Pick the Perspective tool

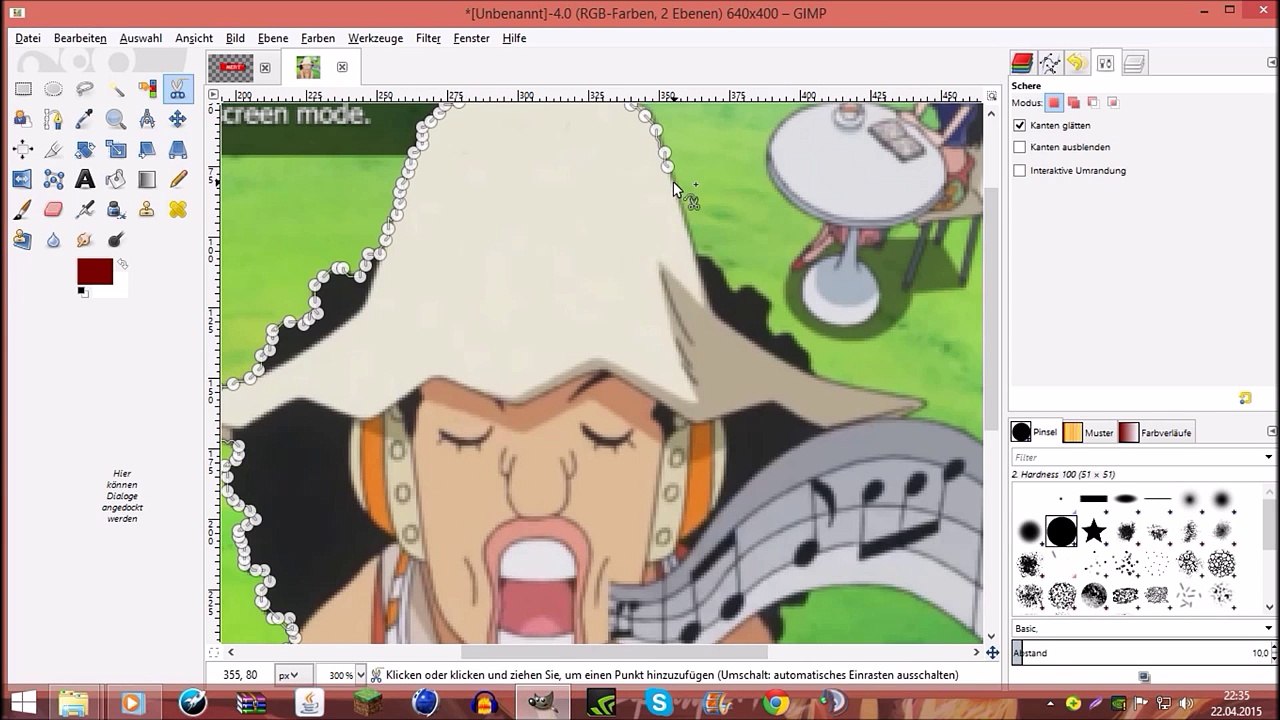(178, 149)
